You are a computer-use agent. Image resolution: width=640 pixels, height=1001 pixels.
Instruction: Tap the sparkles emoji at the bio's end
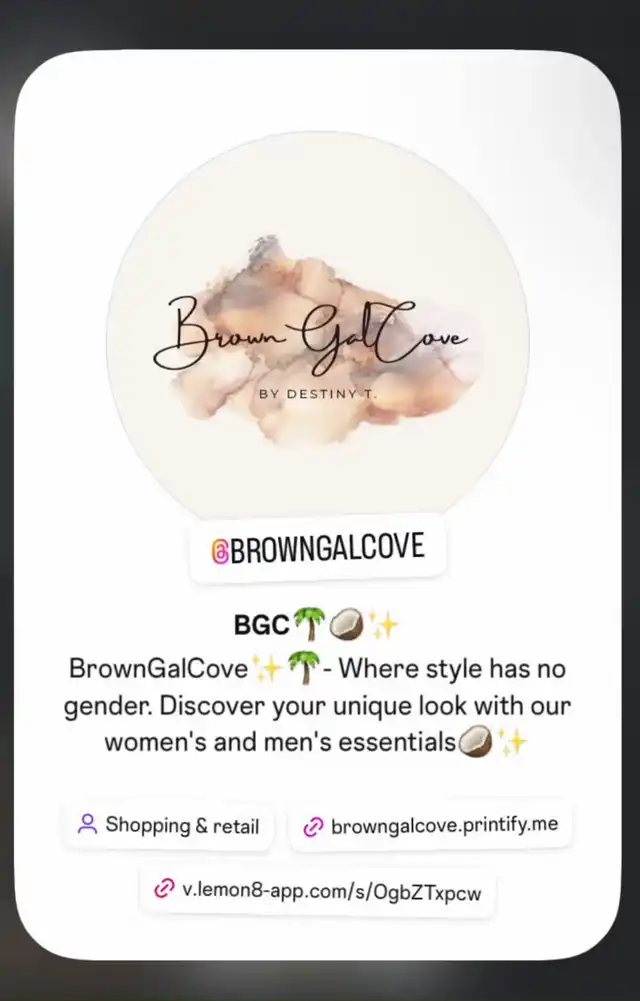click(x=511, y=742)
